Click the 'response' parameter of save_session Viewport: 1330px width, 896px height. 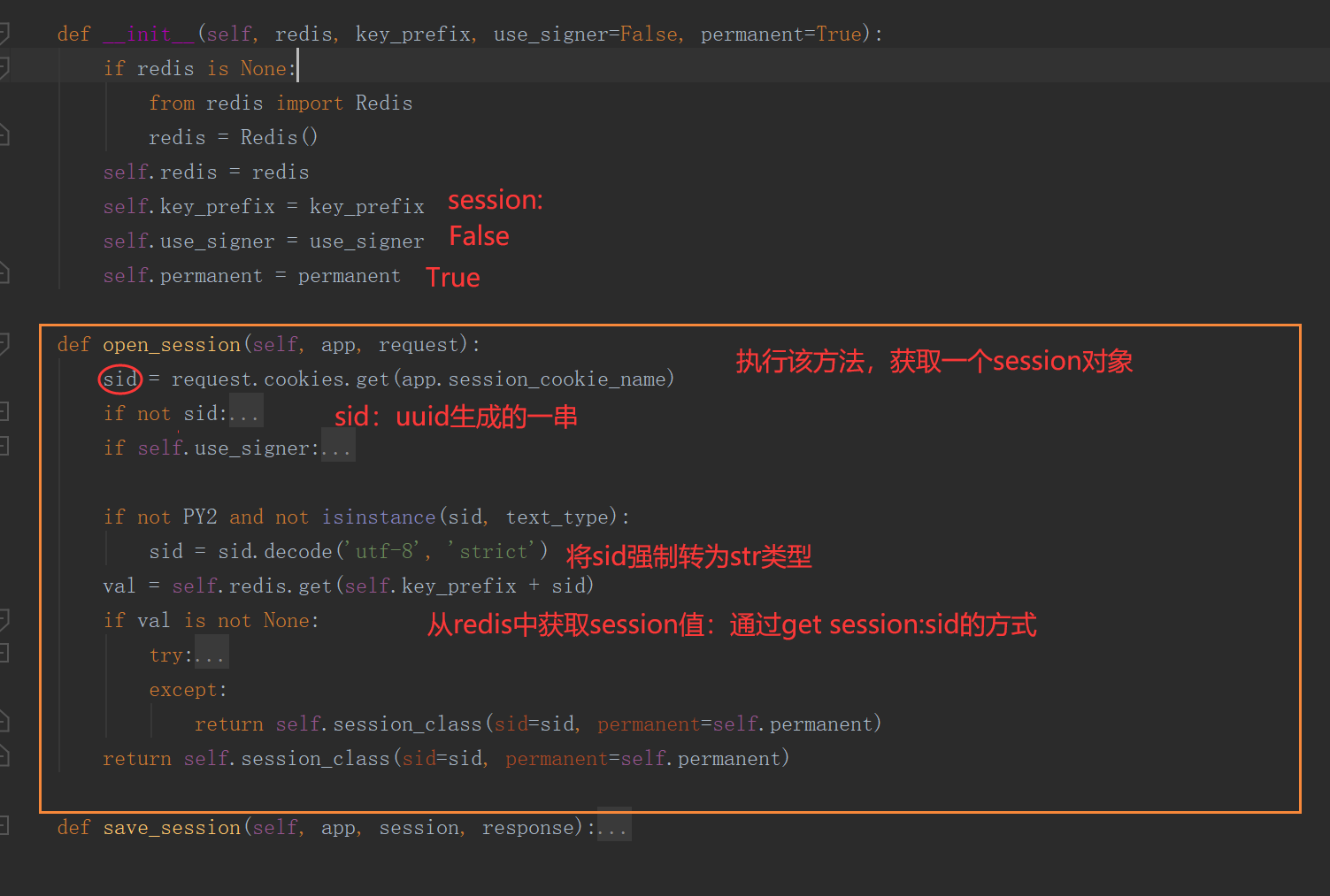point(527,827)
